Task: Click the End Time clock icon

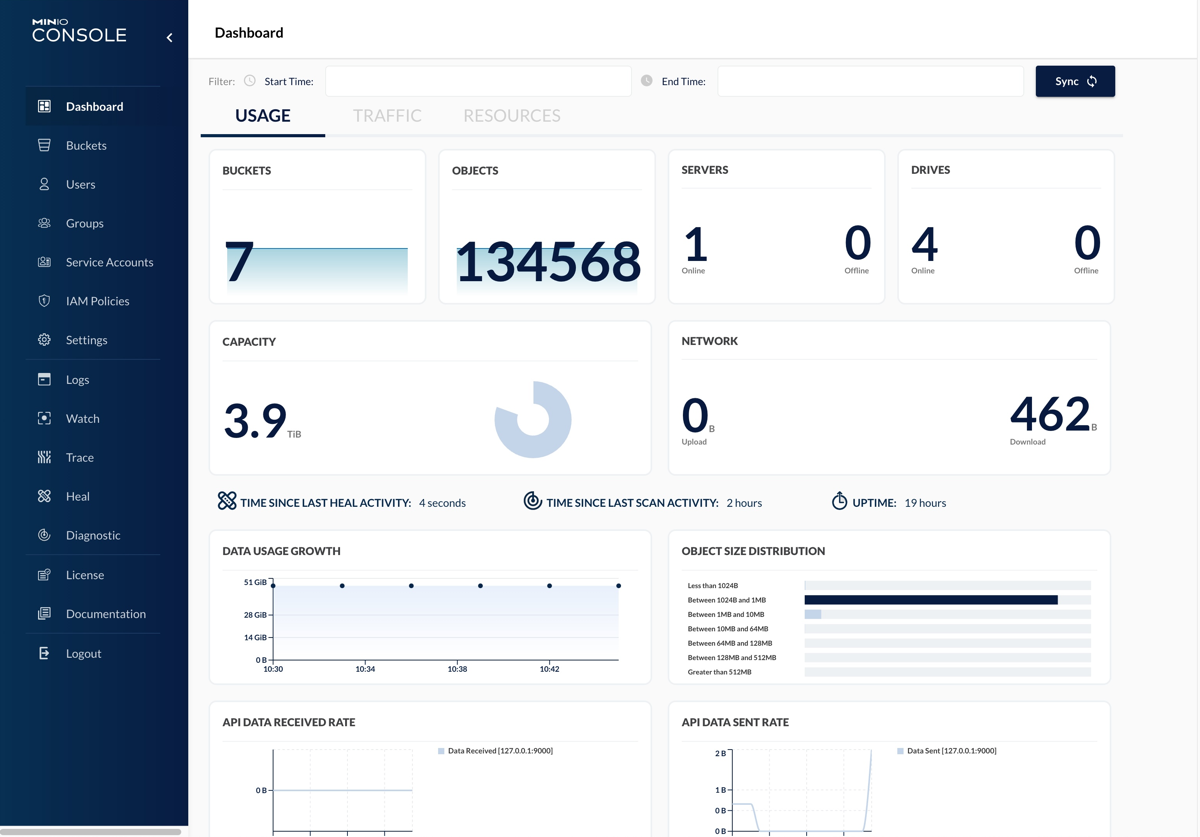Action: point(647,81)
